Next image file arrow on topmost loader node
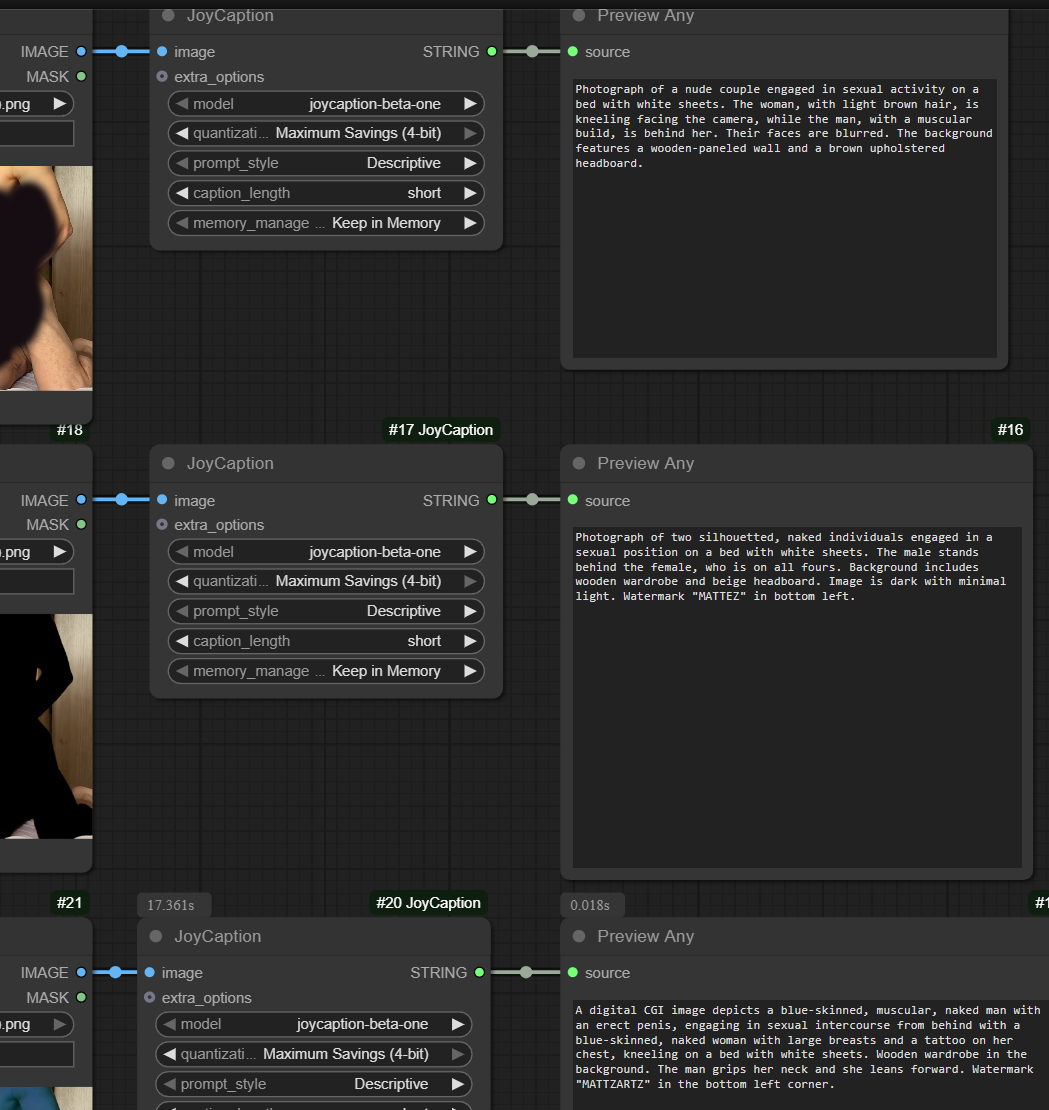The width and height of the screenshot is (1049, 1110). click(60, 104)
